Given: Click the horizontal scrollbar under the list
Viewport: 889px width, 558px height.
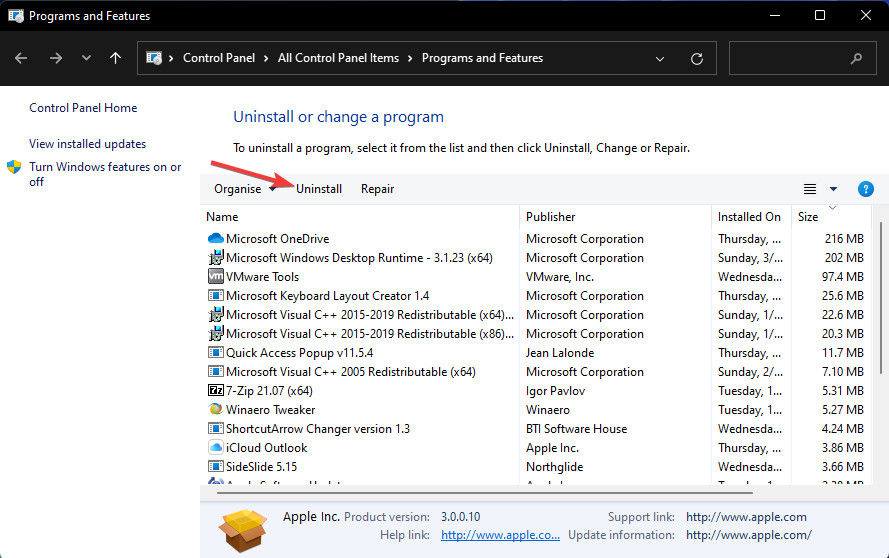Looking at the screenshot, I should (x=485, y=493).
